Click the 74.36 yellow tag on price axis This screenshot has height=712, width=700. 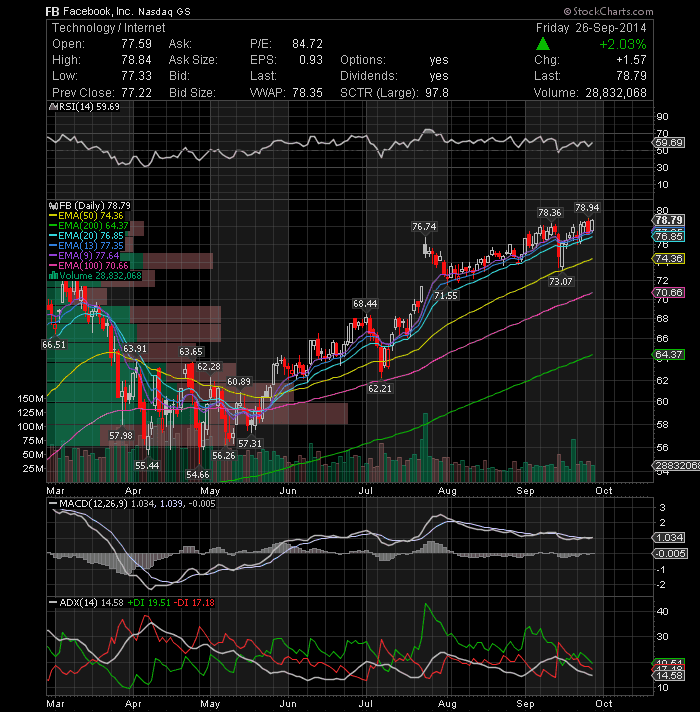[x=669, y=259]
